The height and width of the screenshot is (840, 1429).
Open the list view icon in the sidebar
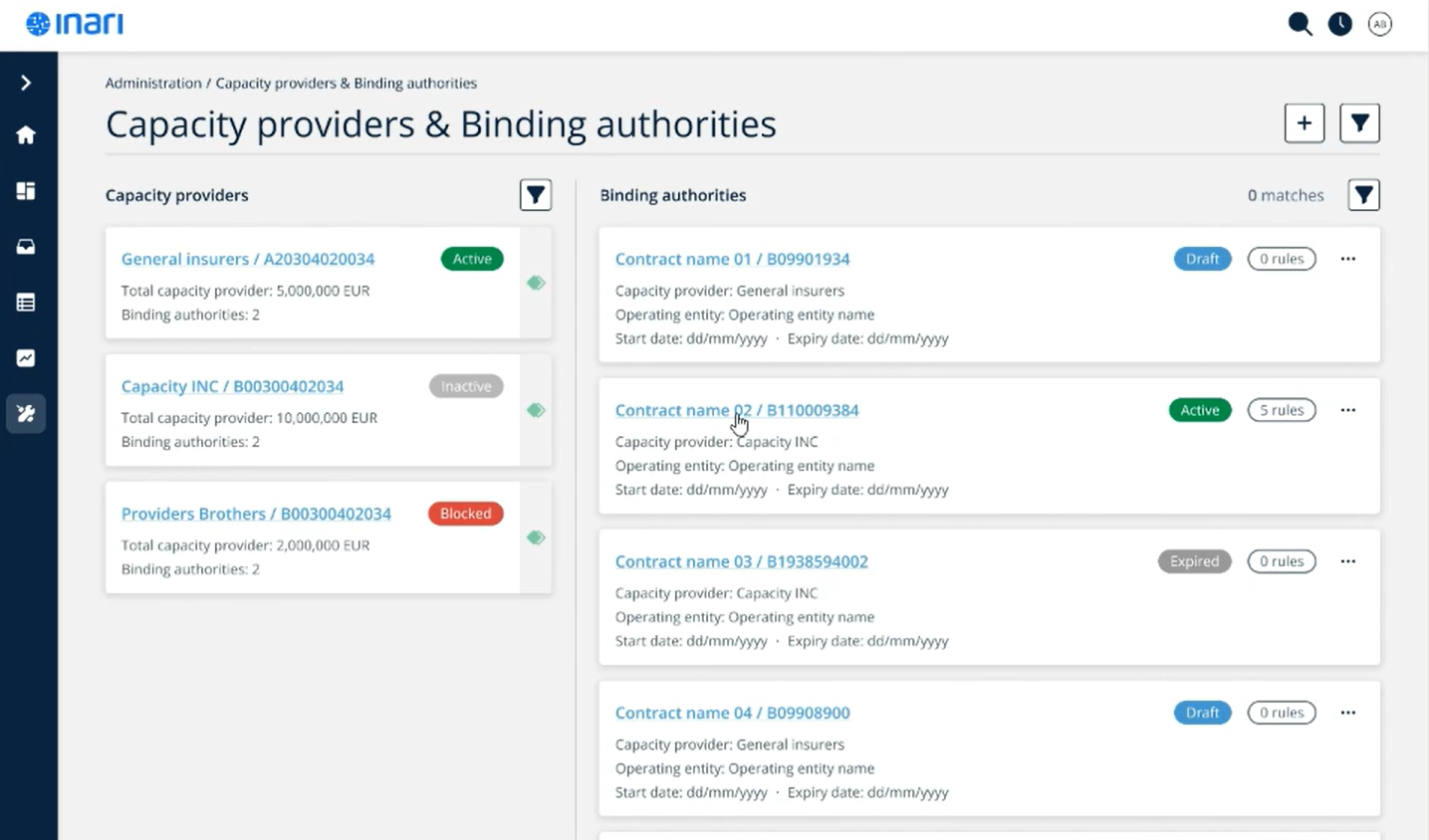click(x=26, y=302)
